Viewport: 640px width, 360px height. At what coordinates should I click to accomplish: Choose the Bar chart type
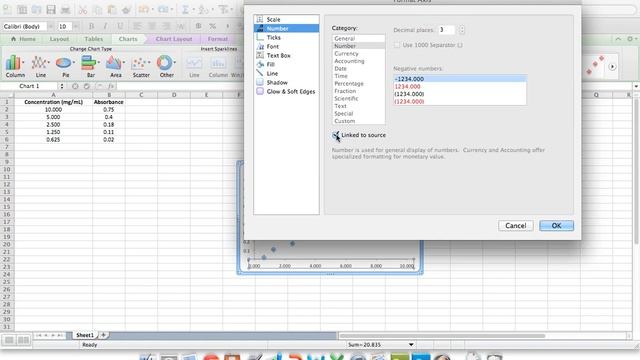91,66
